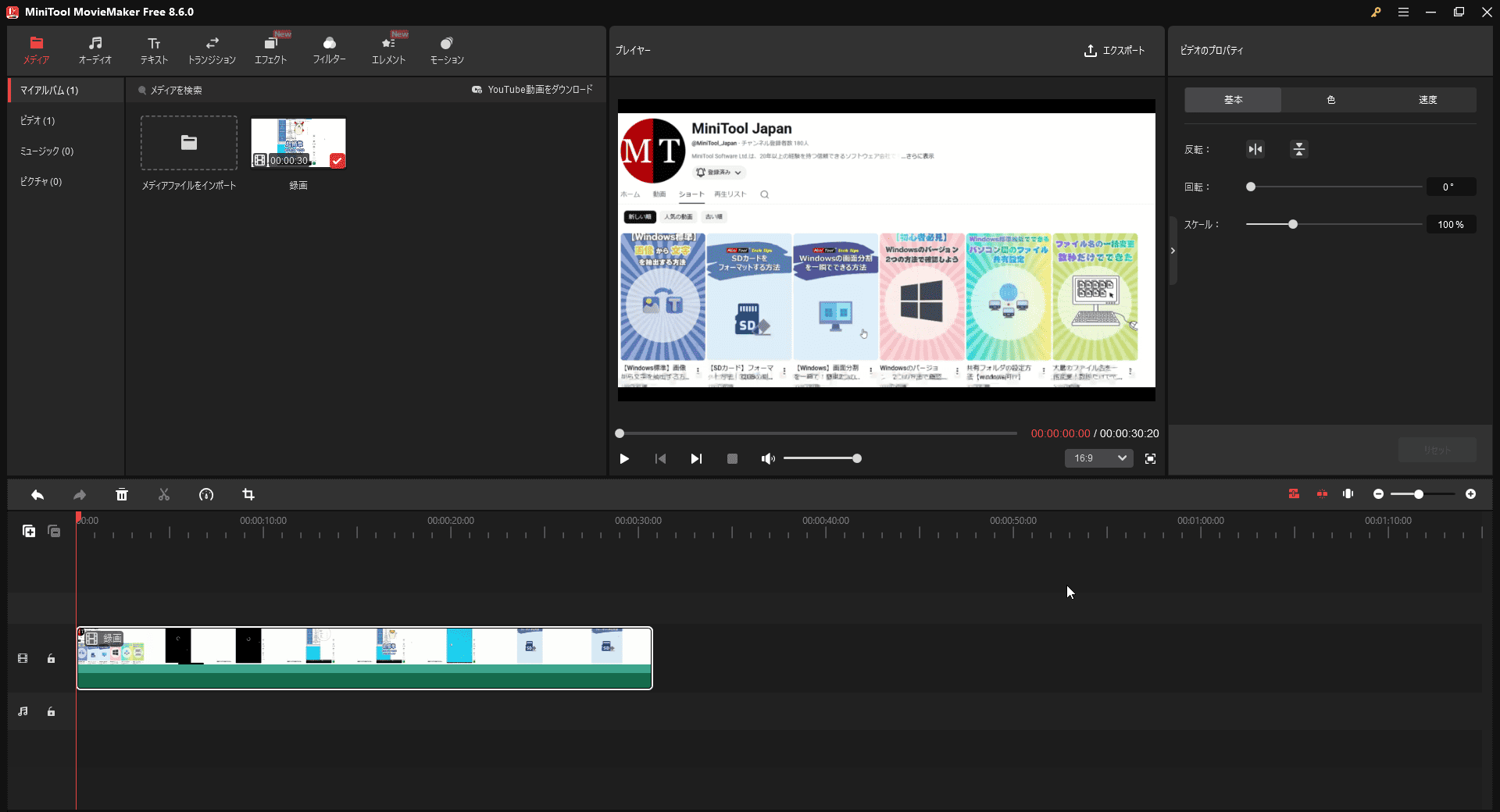Image resolution: width=1500 pixels, height=812 pixels.
Task: Lock the audio track with its padlock
Action: [x=51, y=711]
